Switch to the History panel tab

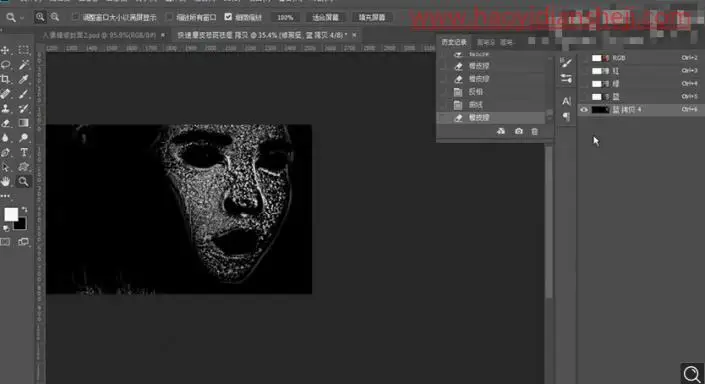[x=454, y=42]
